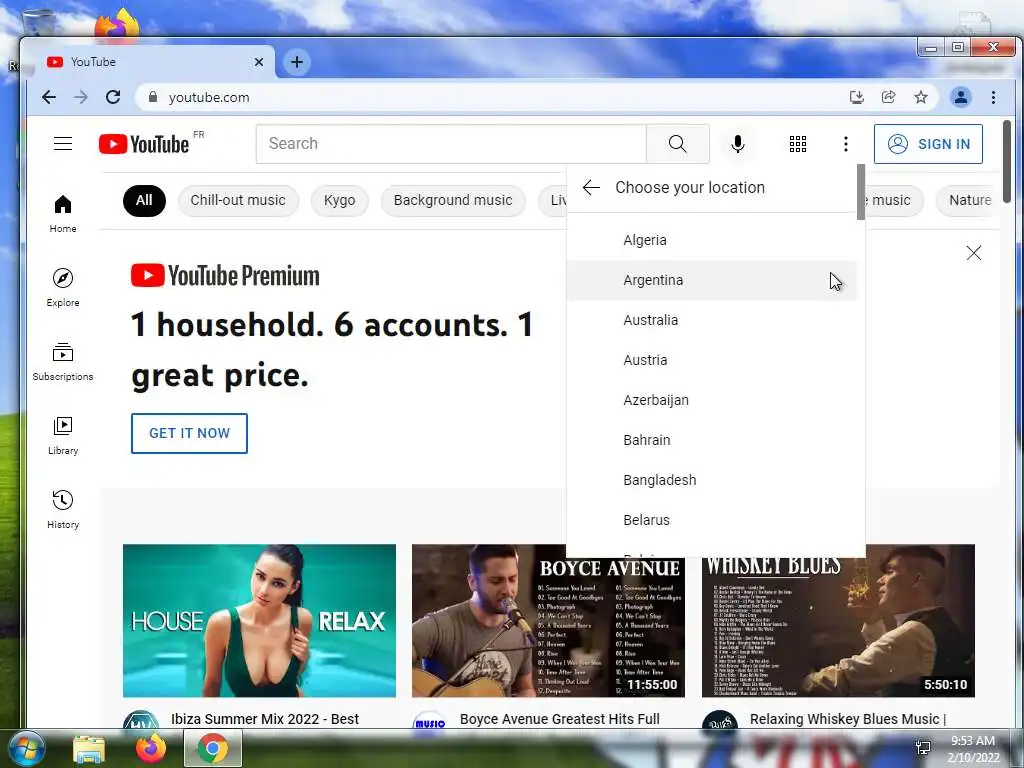The image size is (1024, 768).
Task: Click the network tray icon
Action: point(923,748)
